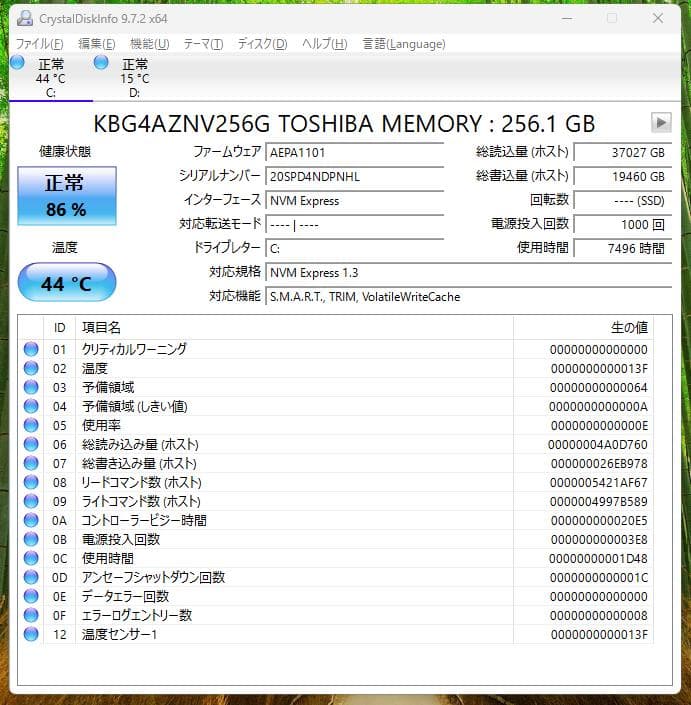691x705 pixels.
Task: Click the rotation rate value ---- (SSD)
Action: [623, 201]
